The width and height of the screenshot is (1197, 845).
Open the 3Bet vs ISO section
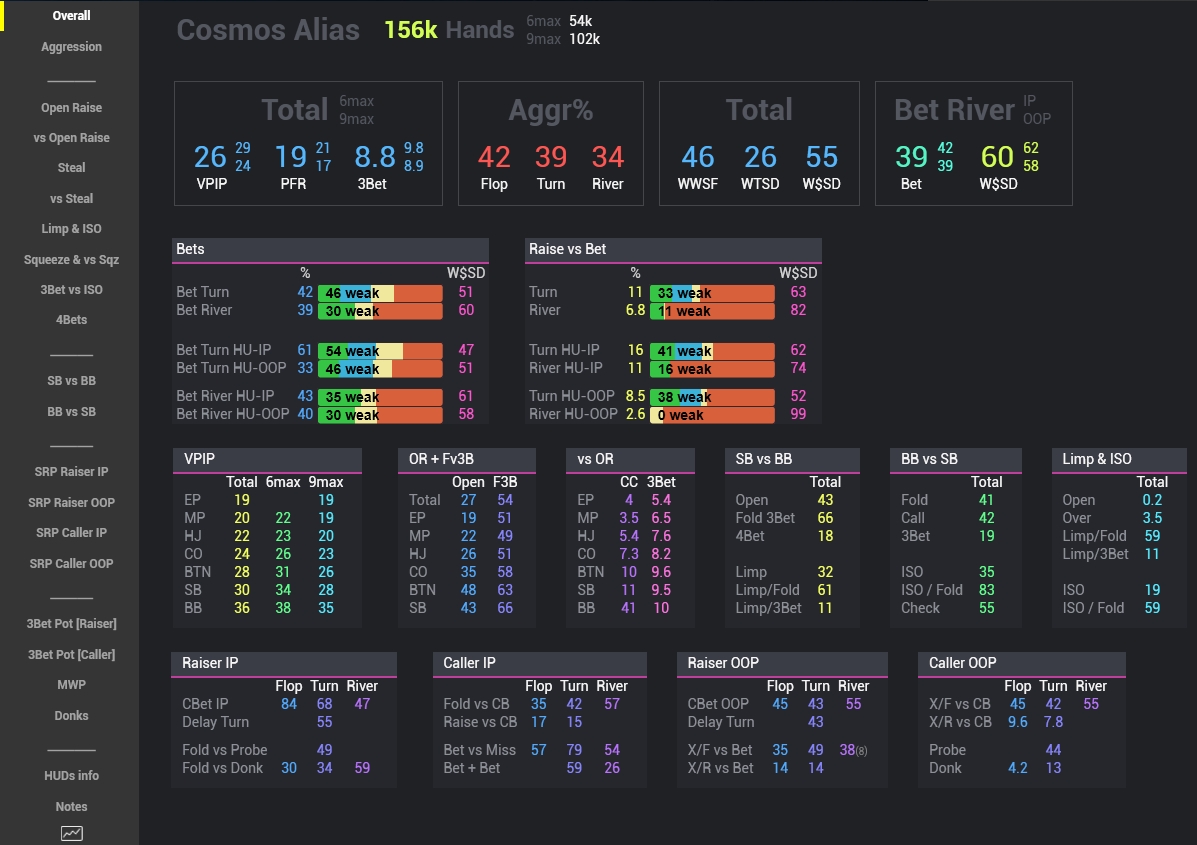[70, 289]
